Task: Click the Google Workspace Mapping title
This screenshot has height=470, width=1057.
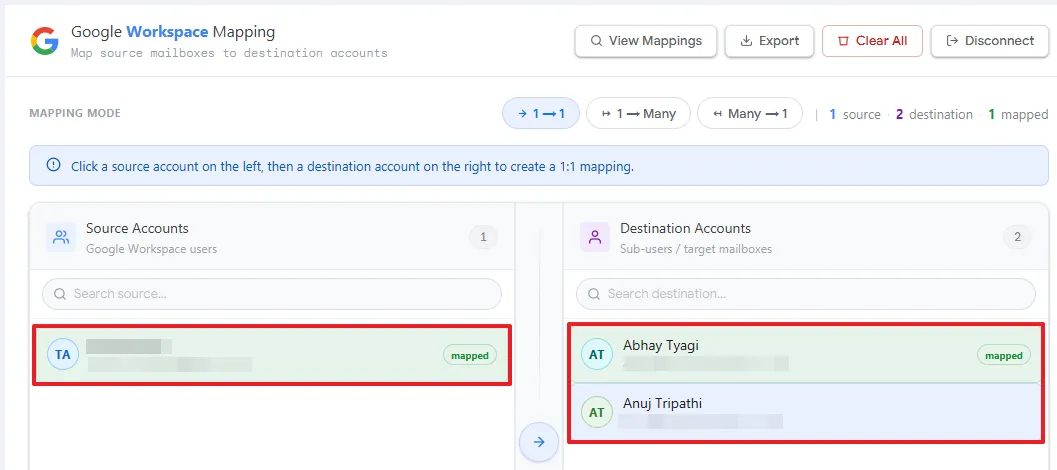Action: pyautogui.click(x=173, y=32)
